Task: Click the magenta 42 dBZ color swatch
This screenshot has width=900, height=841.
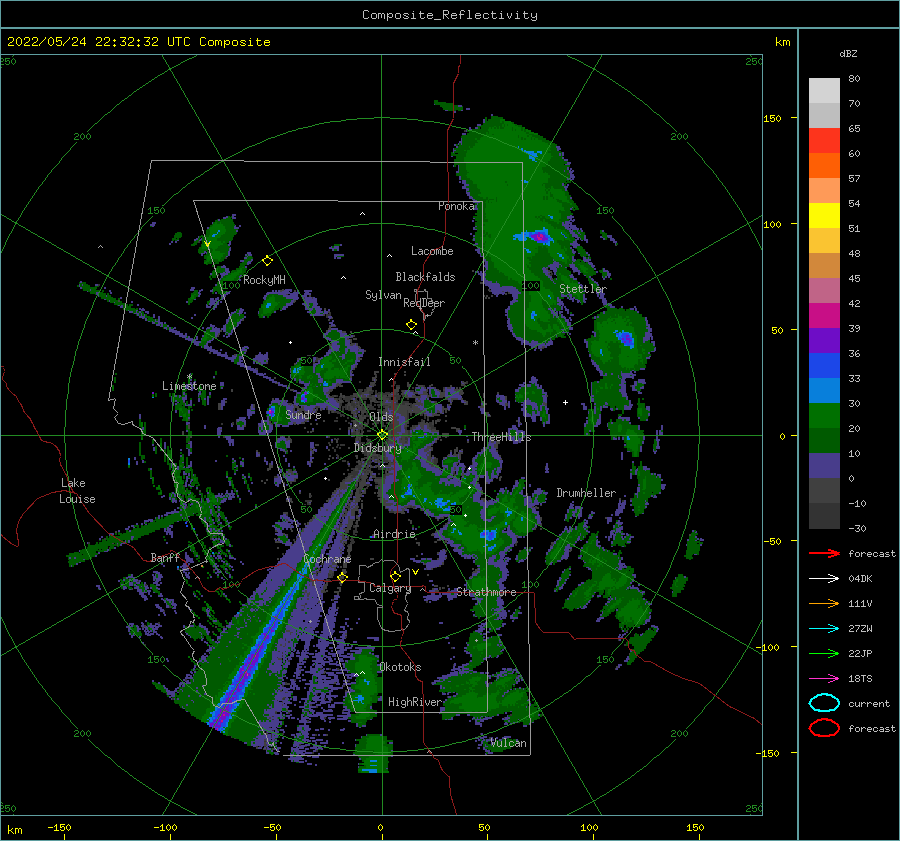Action: [x=824, y=315]
